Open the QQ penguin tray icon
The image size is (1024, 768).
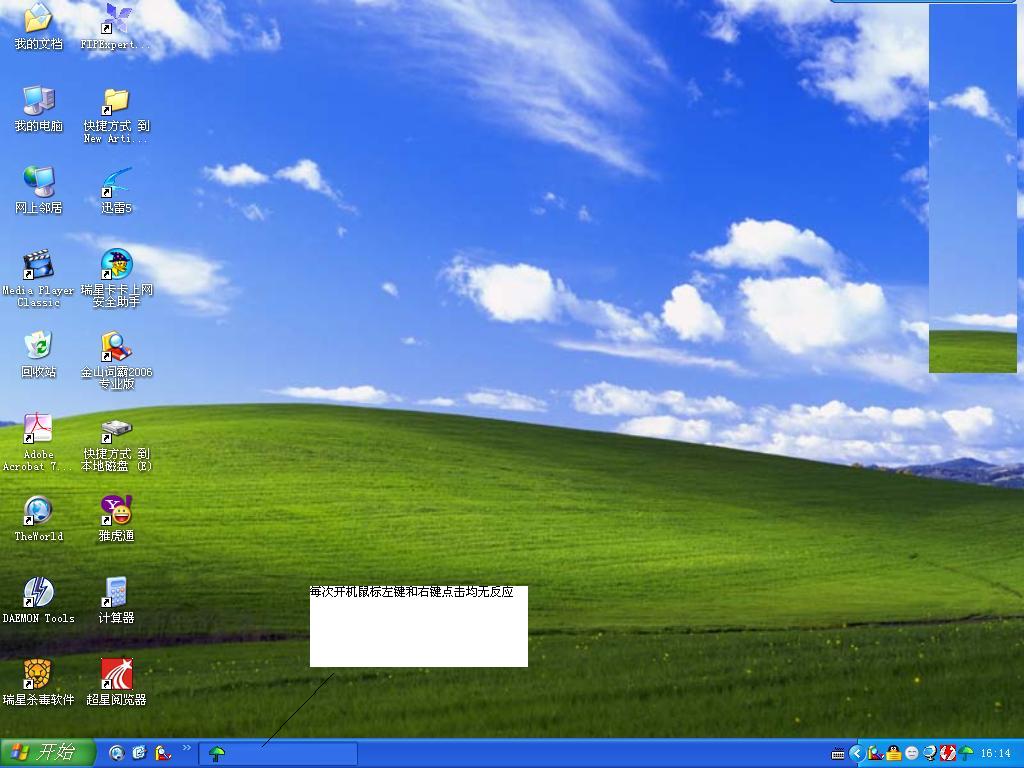point(893,754)
